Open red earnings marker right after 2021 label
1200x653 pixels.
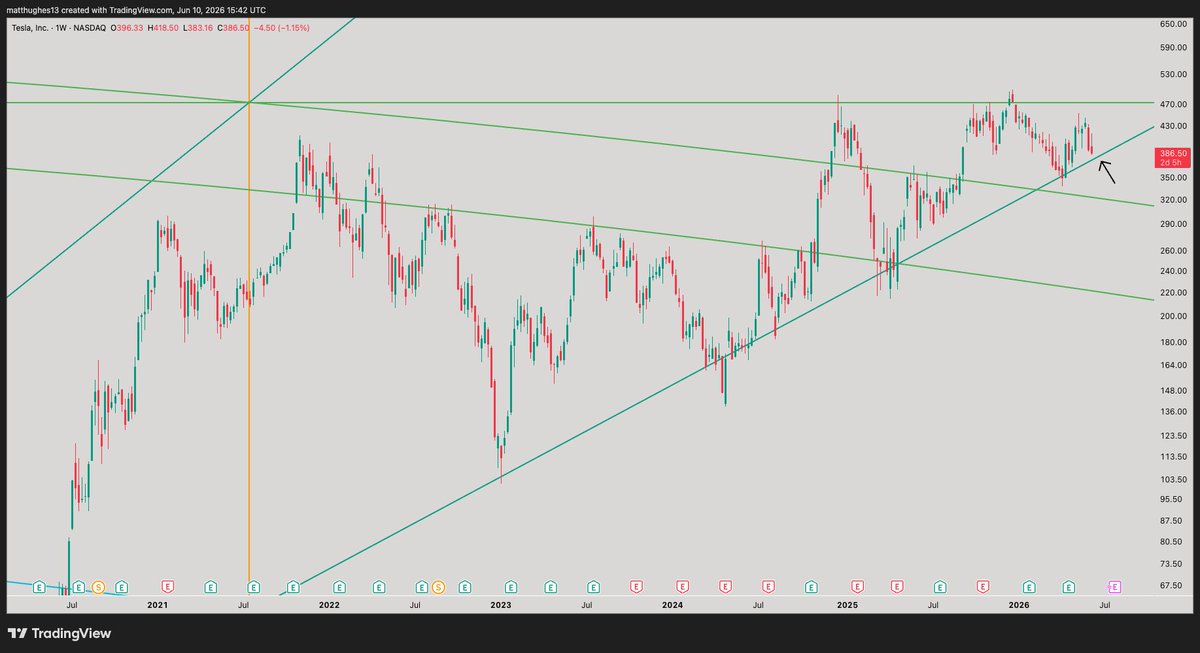(167, 586)
